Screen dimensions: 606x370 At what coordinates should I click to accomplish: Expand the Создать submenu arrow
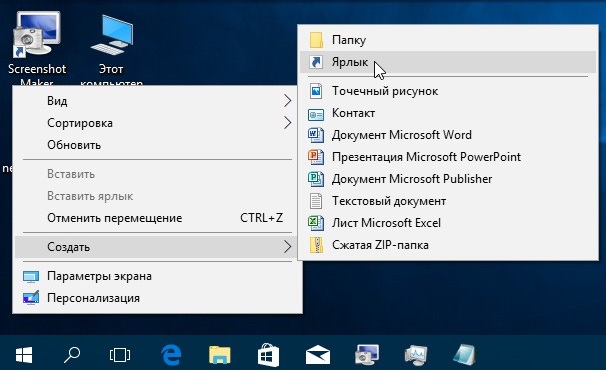click(287, 247)
